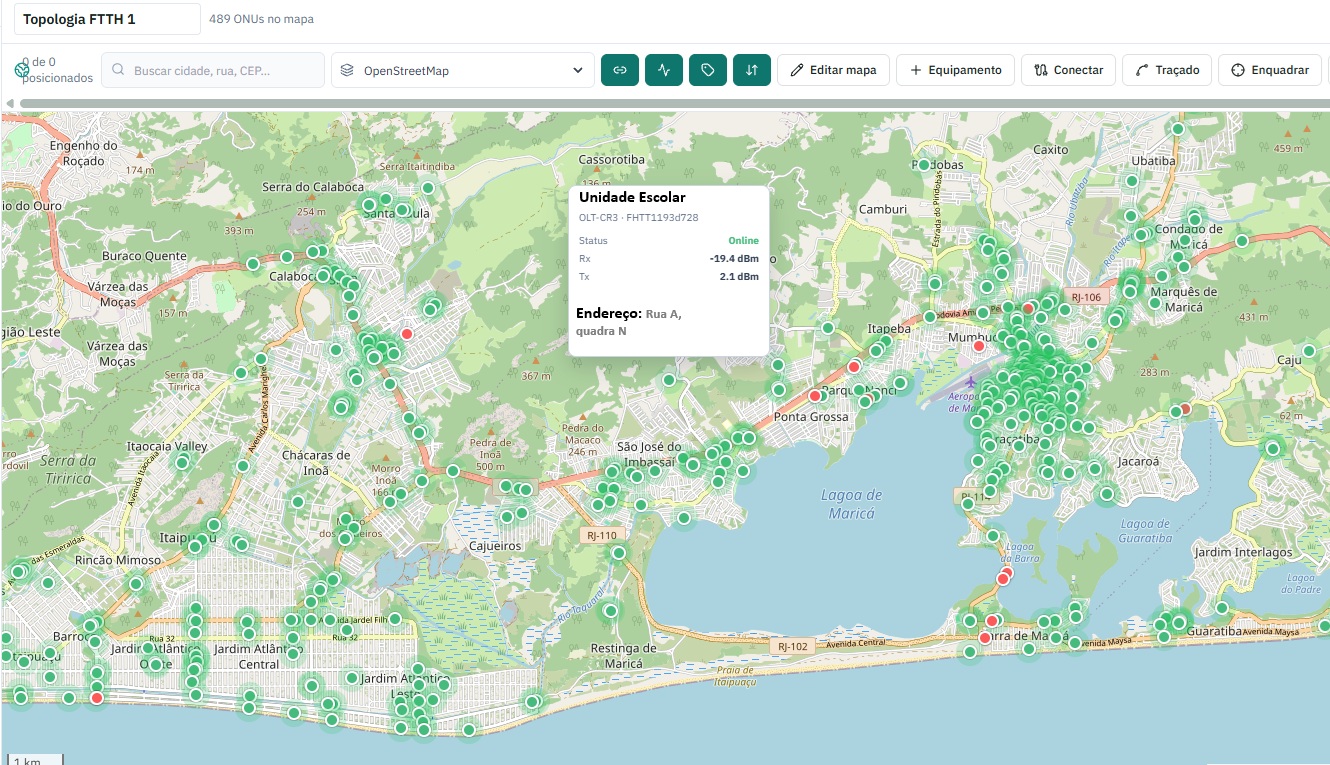Image resolution: width=1330 pixels, height=765 pixels.
Task: Click the horizontal toolbar scrollbar track
Action: pos(674,103)
